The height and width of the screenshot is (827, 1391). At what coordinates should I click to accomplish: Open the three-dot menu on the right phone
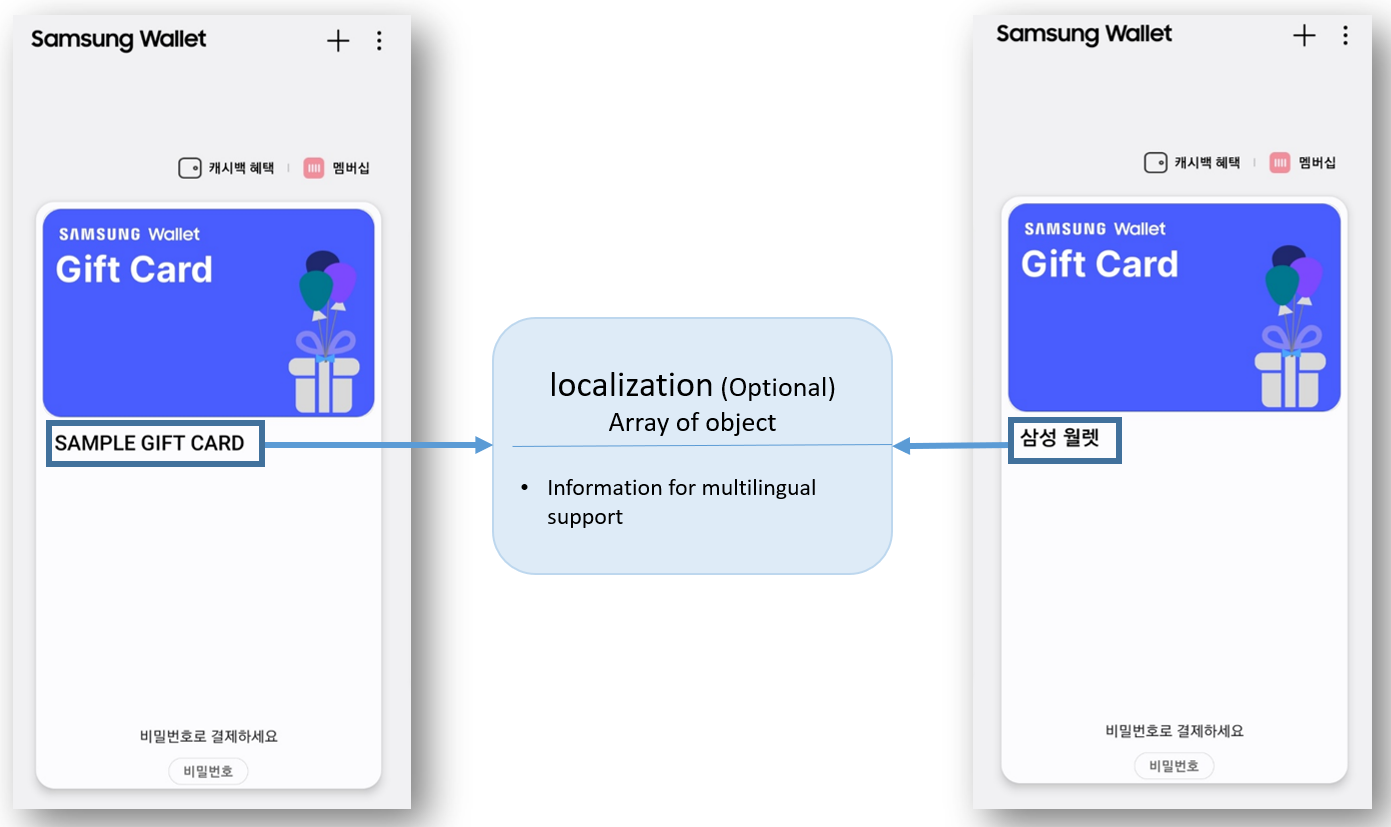[x=1345, y=36]
